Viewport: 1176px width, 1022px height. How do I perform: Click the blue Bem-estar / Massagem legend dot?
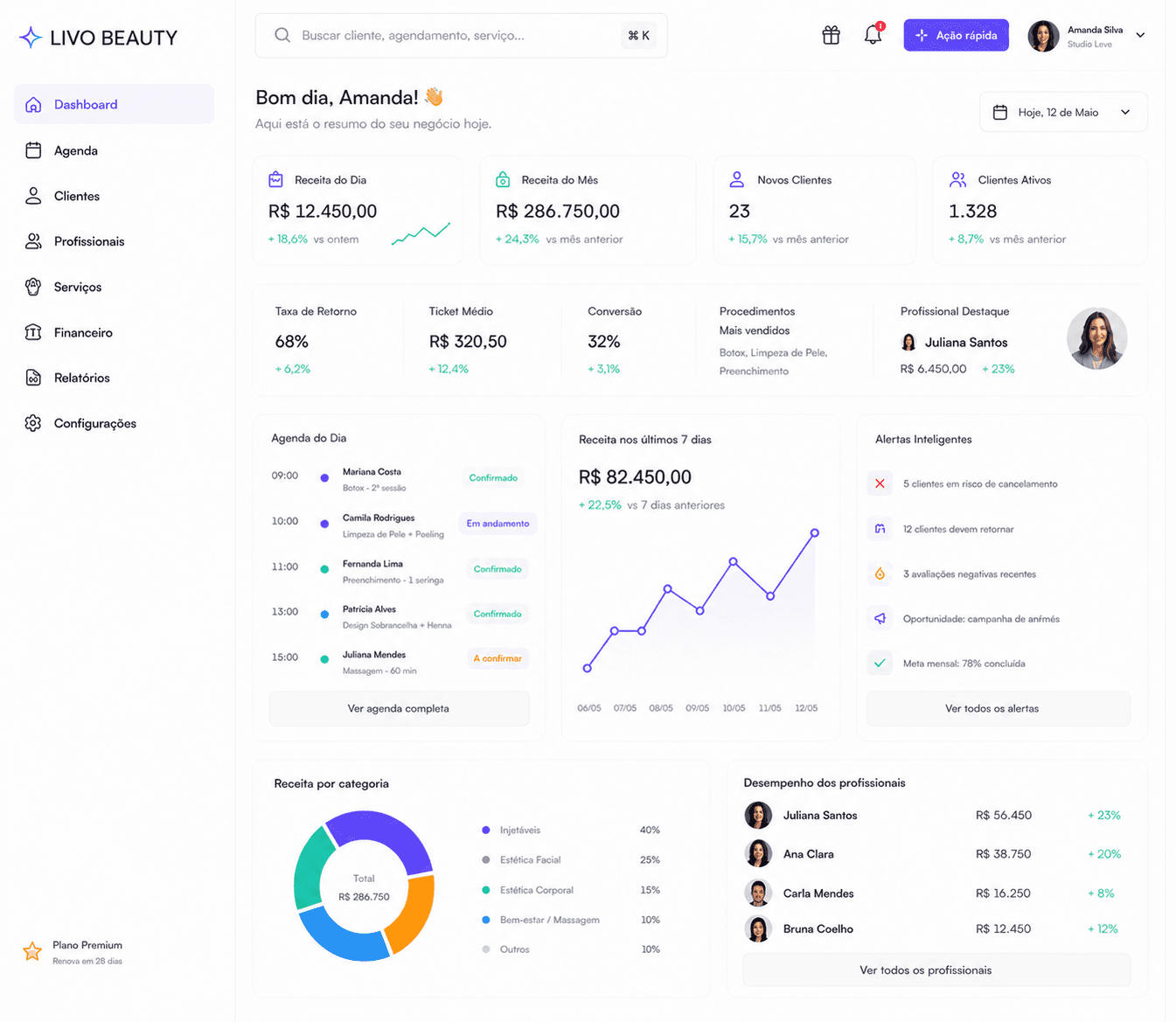pyautogui.click(x=486, y=920)
